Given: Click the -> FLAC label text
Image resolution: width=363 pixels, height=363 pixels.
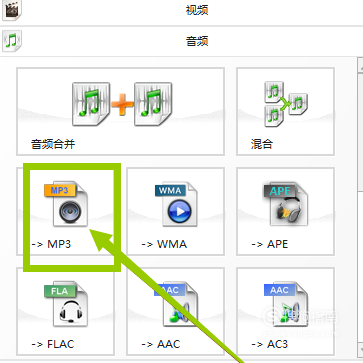Looking at the screenshot, I should pyautogui.click(x=53, y=344).
